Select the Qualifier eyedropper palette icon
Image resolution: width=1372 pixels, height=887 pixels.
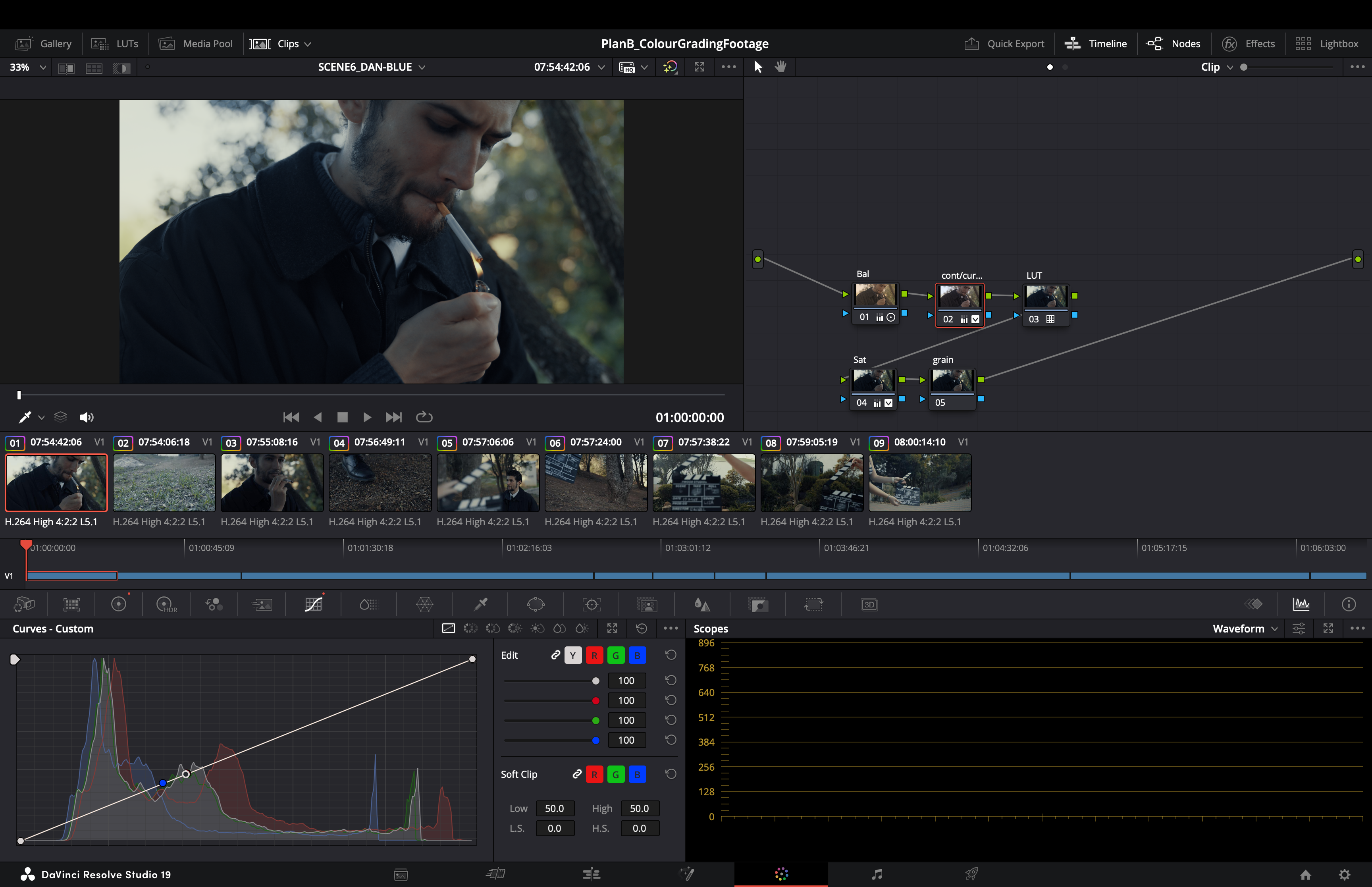point(480,604)
